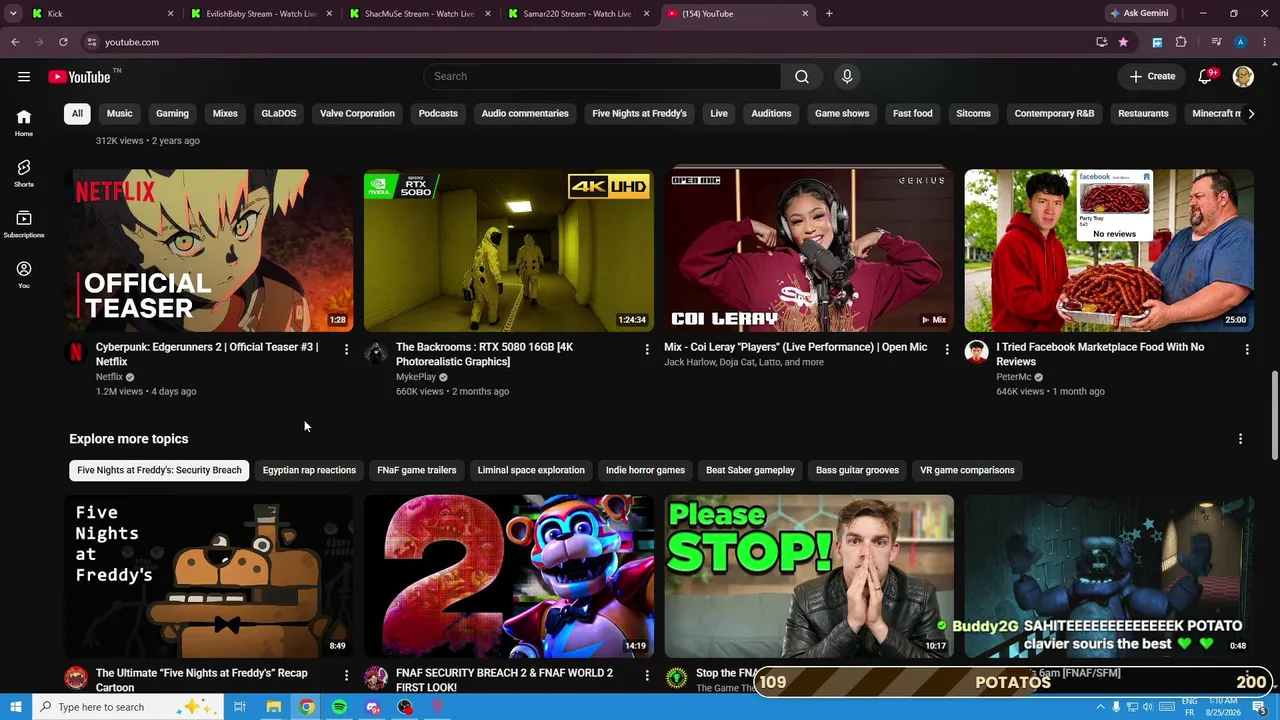1280x720 pixels.
Task: Go back in the browser
Action: [x=15, y=42]
